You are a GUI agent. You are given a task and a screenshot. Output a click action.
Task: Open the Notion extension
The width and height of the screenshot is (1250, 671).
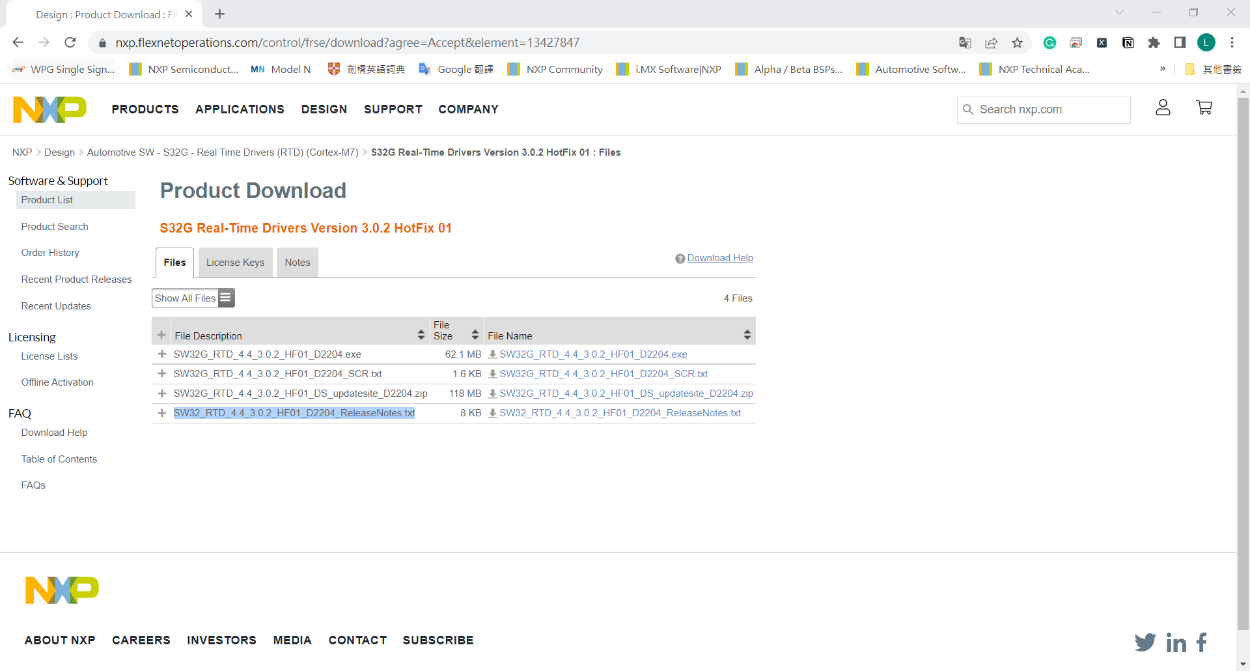(x=1128, y=43)
